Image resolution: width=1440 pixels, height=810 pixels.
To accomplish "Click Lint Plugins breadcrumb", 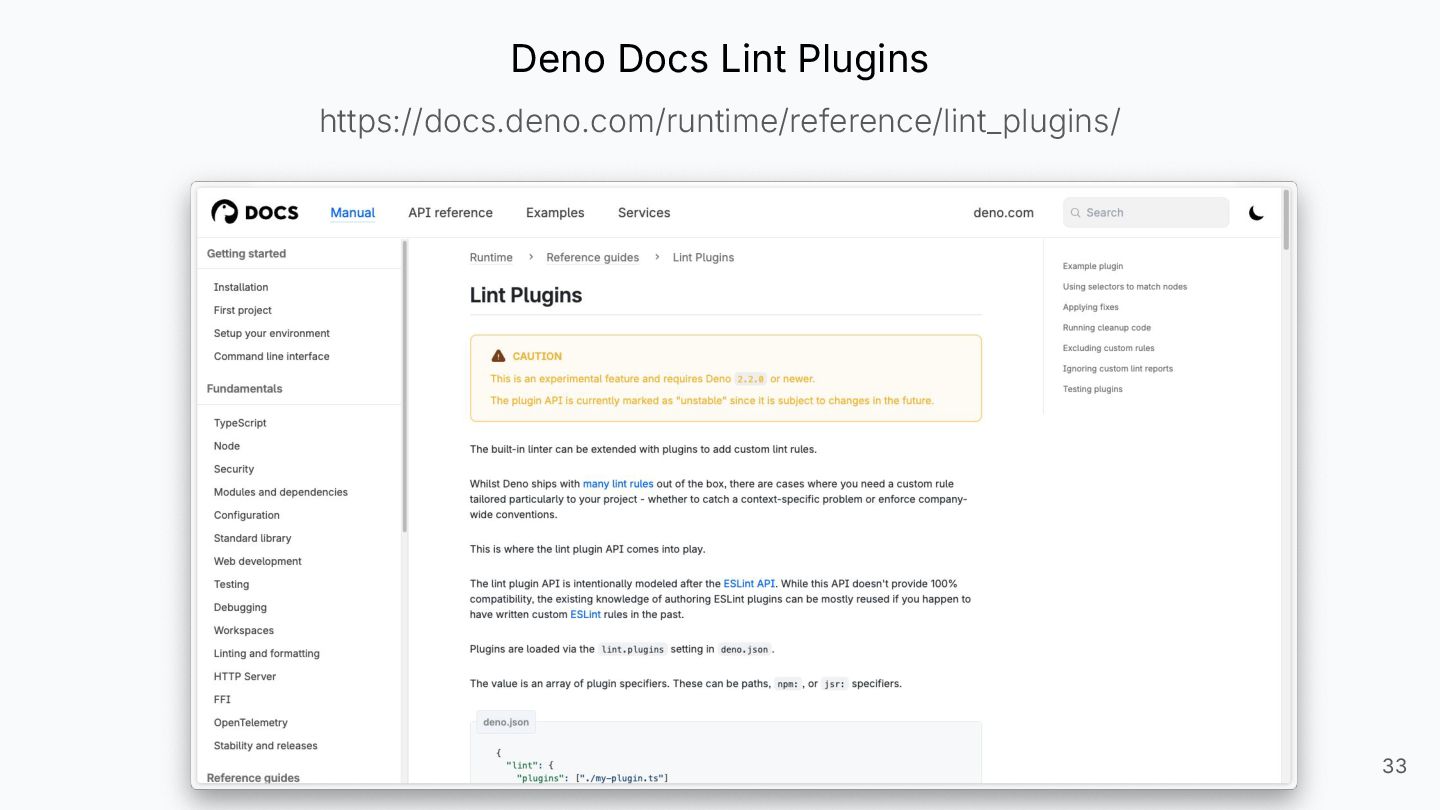I will [704, 257].
